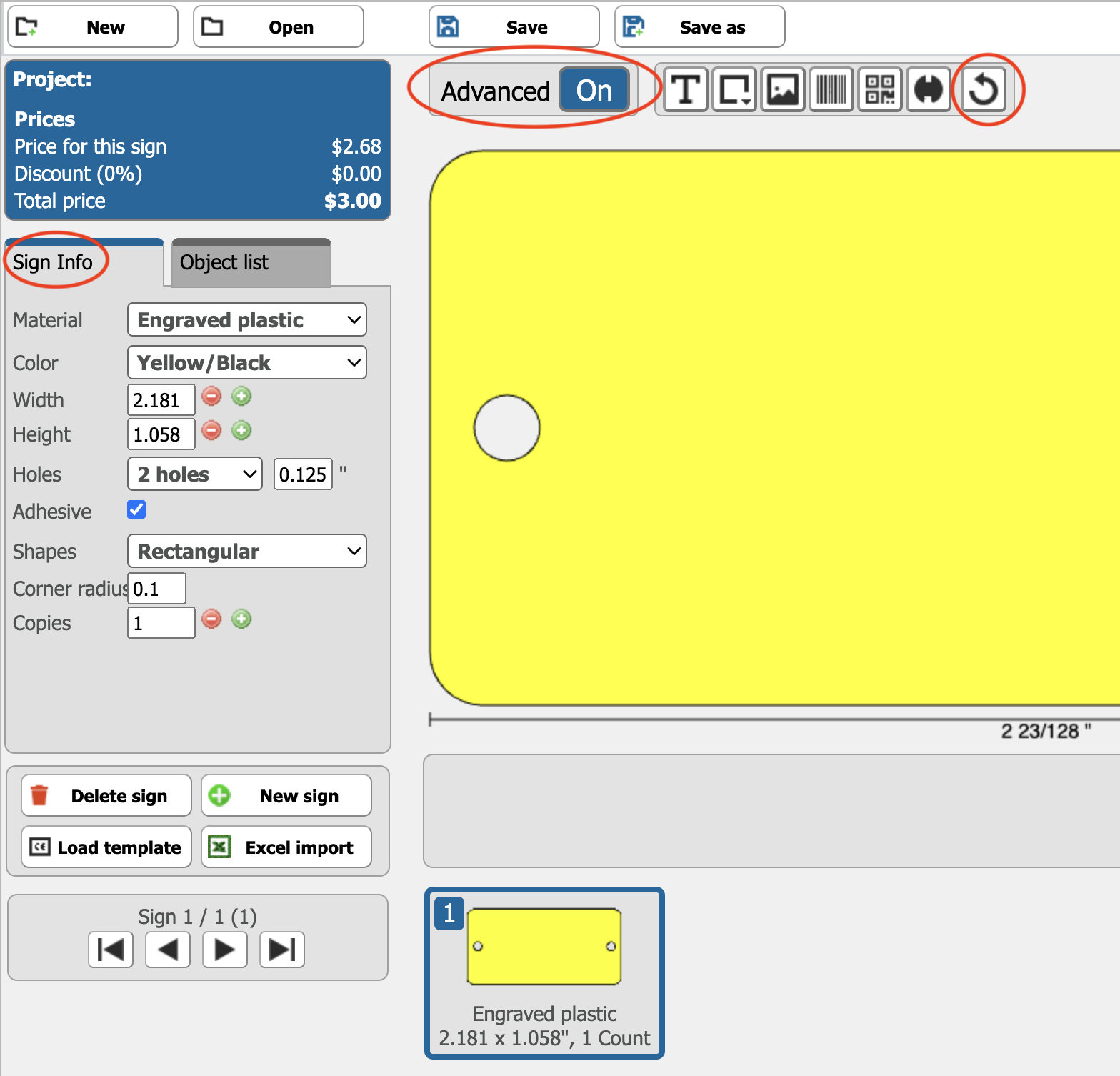This screenshot has width=1120, height=1076.
Task: Click the 2 23/128" dimension label
Action: 1046,731
